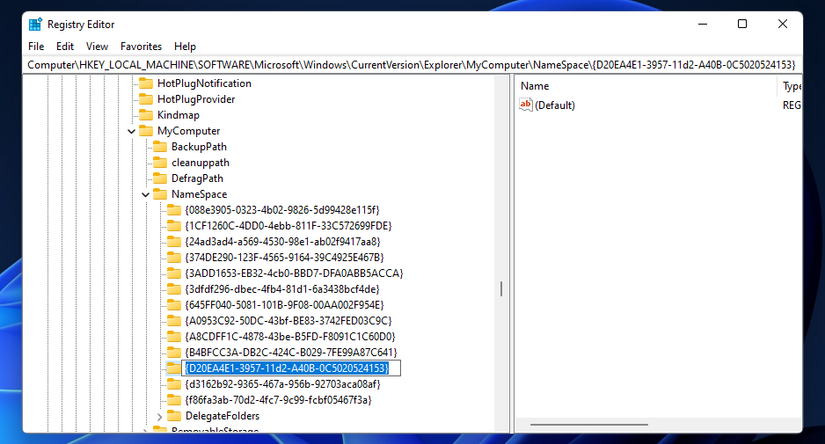Collapse the NameSpace key
825x444 pixels.
point(146,195)
